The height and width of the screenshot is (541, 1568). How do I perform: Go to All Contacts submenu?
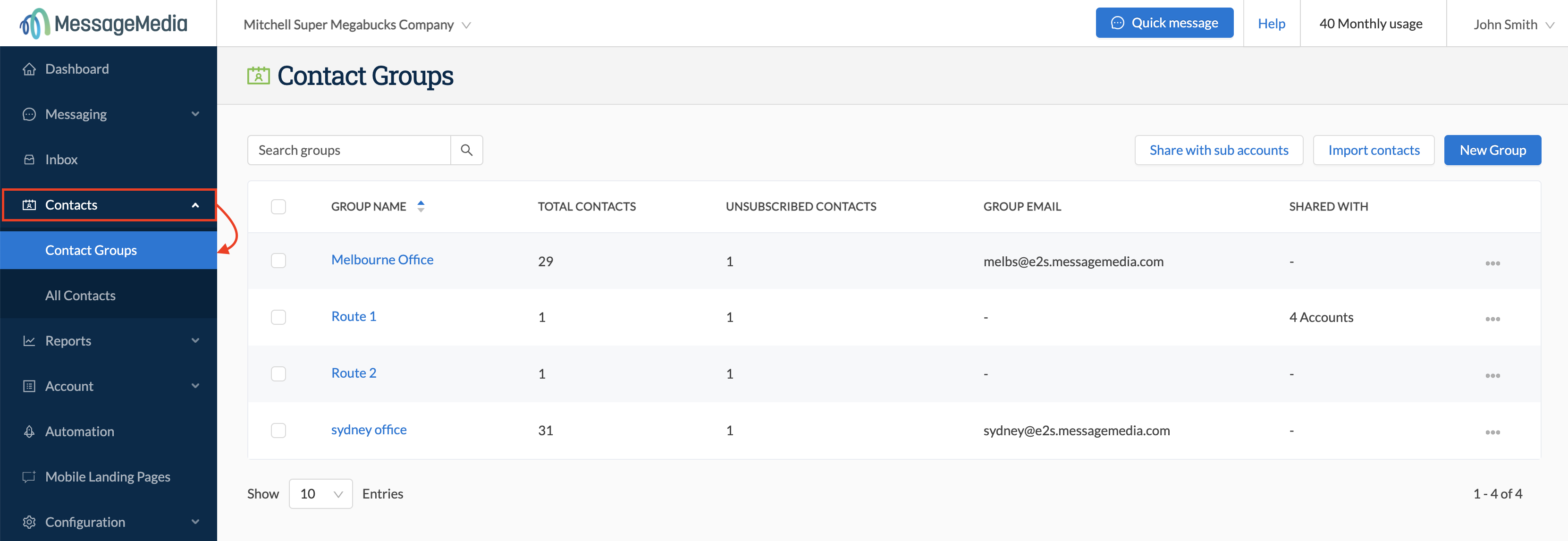(80, 295)
